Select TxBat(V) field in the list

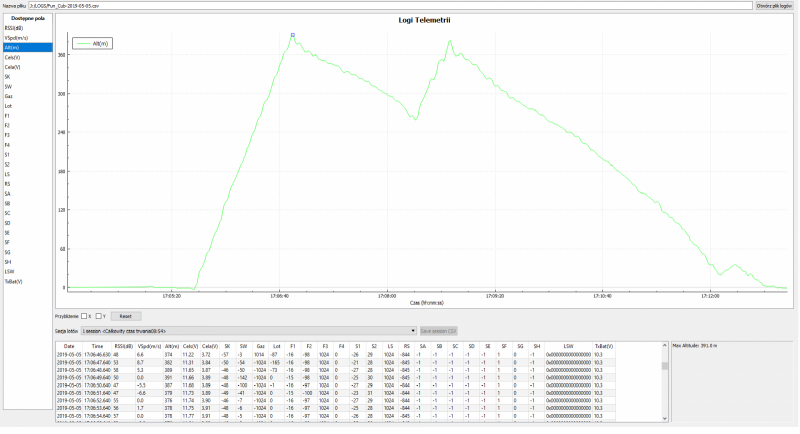coord(14,282)
